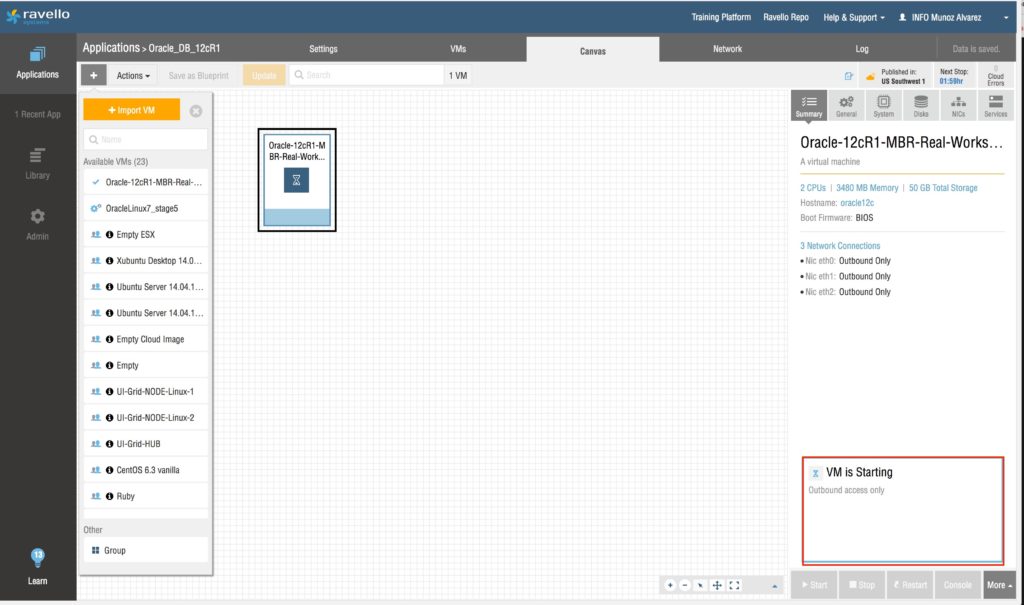Screen dimensions: 1024x605
Task: Click the VM name filter field
Action: [x=146, y=140]
